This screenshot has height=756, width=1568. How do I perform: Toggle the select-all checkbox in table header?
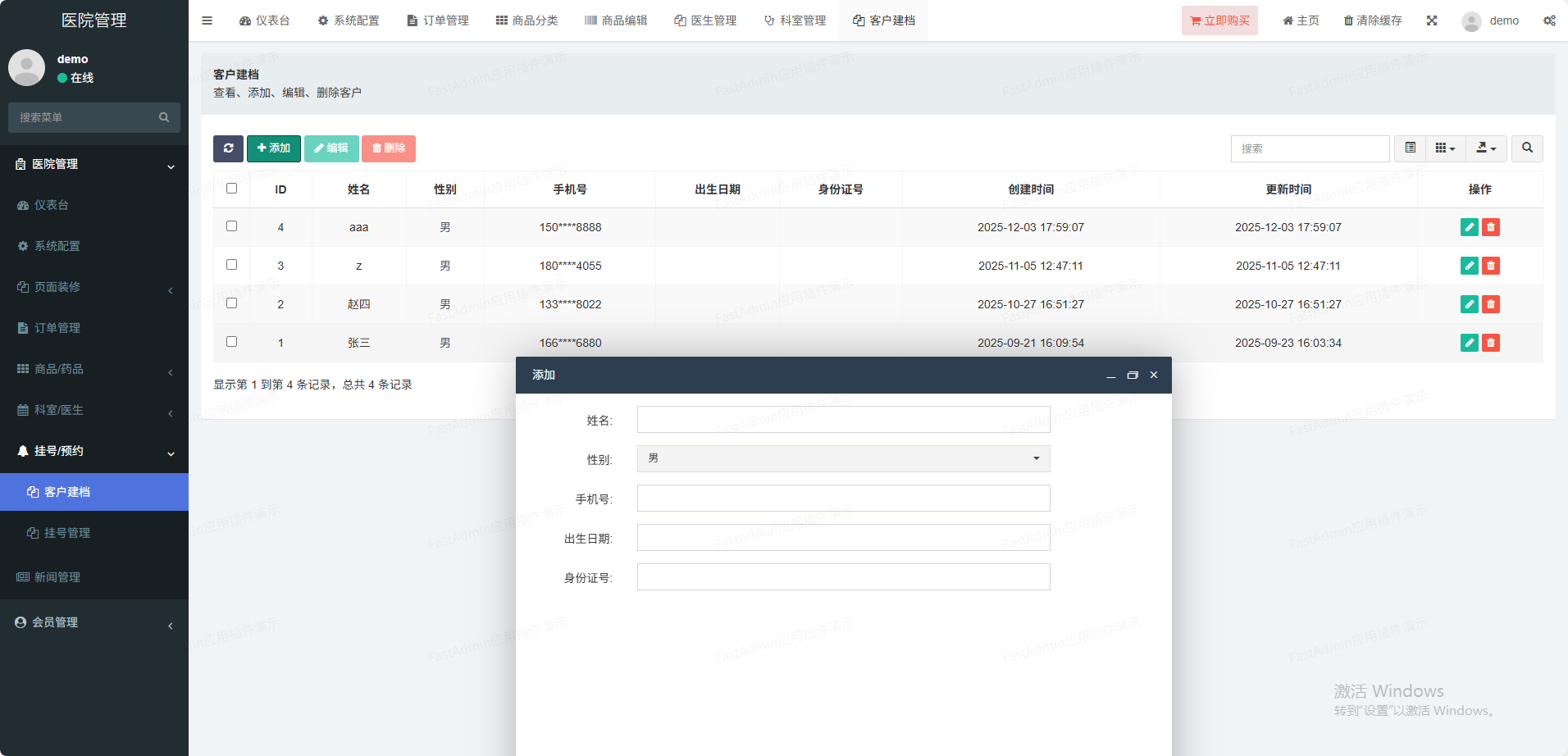coord(232,189)
